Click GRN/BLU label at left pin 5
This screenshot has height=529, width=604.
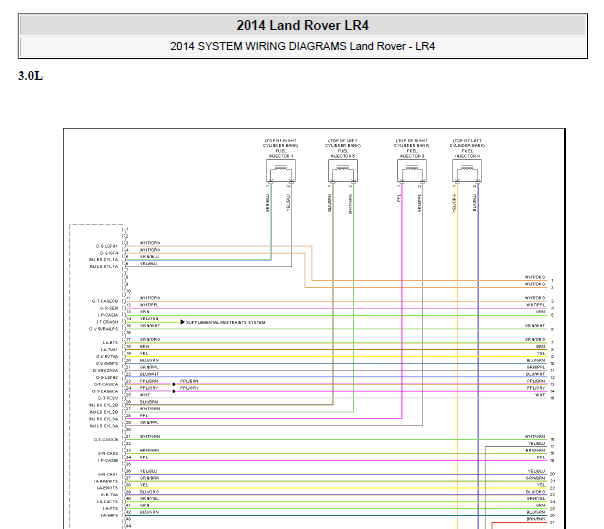point(149,257)
